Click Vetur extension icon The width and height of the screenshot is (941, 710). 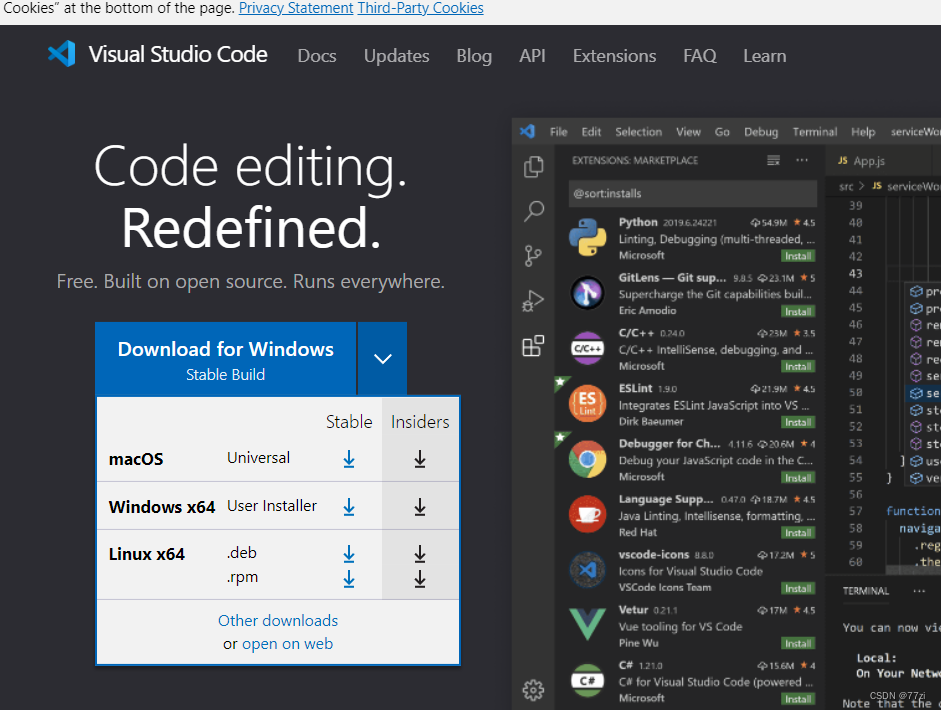tap(588, 624)
